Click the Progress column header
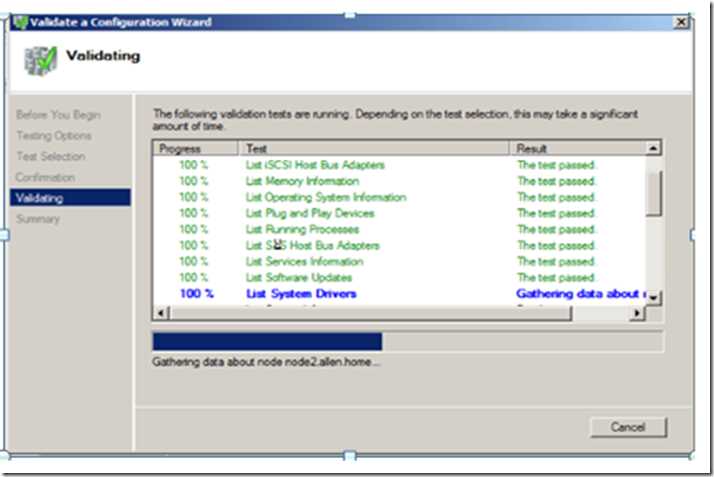Screen dimensions: 714x477 pos(195,148)
